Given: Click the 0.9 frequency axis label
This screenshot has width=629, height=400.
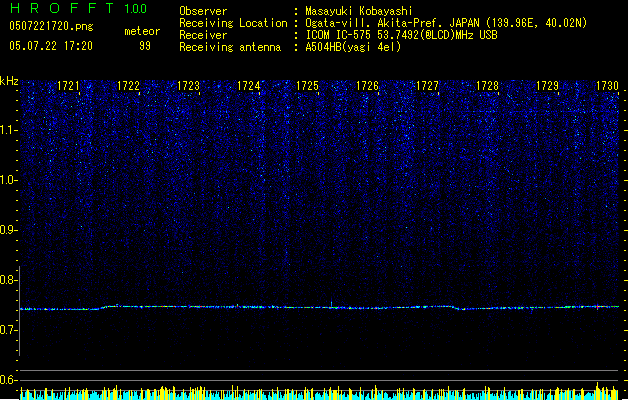Looking at the screenshot, I should [x=9, y=230].
